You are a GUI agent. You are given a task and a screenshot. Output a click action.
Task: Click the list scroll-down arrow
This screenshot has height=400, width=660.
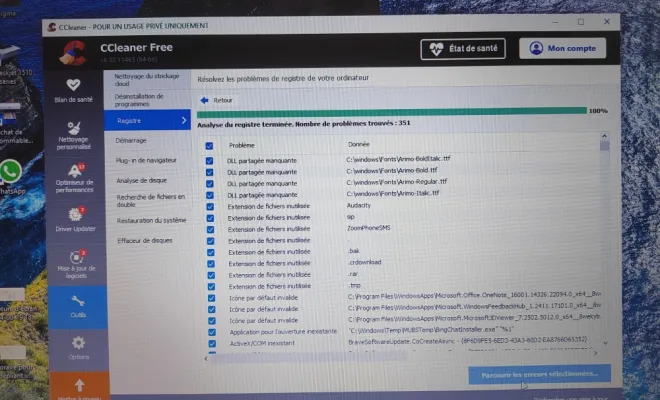coord(605,343)
